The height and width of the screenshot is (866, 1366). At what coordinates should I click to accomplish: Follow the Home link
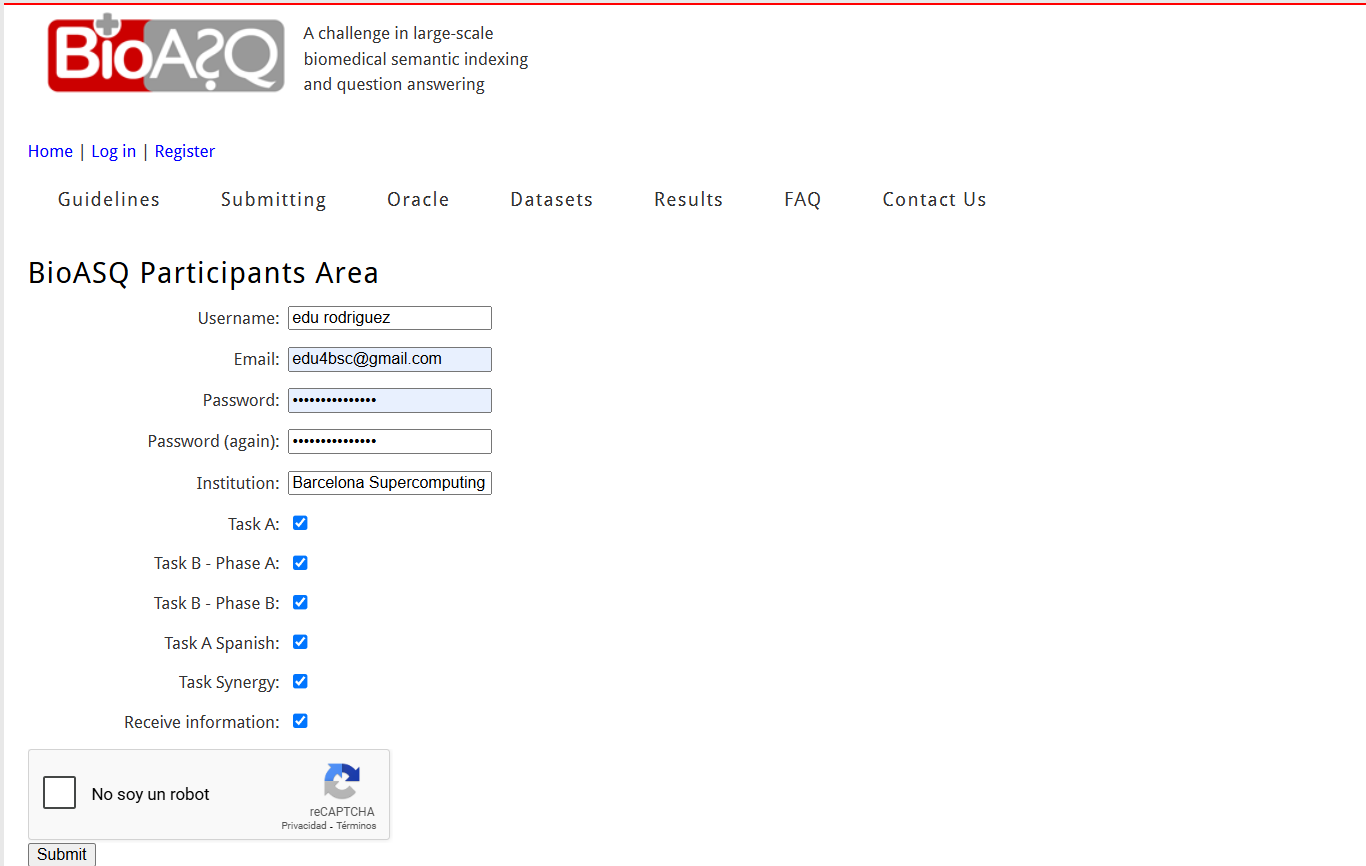click(x=50, y=151)
